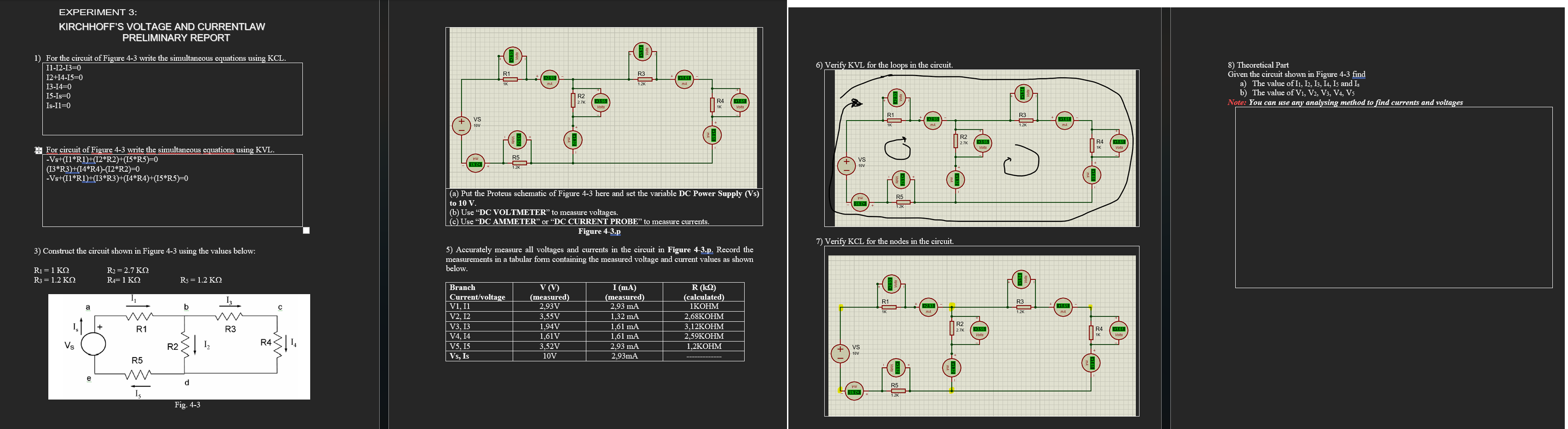Click the "KIRCHHOFF'S VOLTAGE AND CURRENTLAW" heading

click(162, 27)
